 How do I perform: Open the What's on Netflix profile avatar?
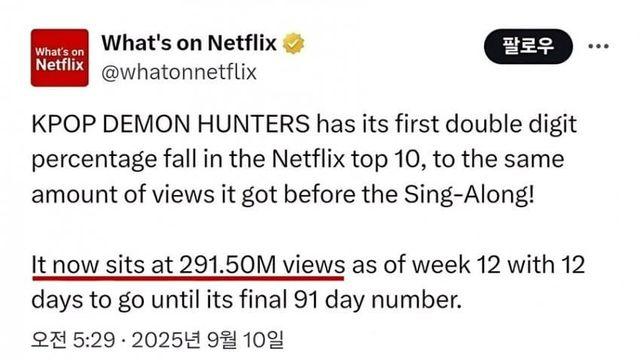click(60, 58)
